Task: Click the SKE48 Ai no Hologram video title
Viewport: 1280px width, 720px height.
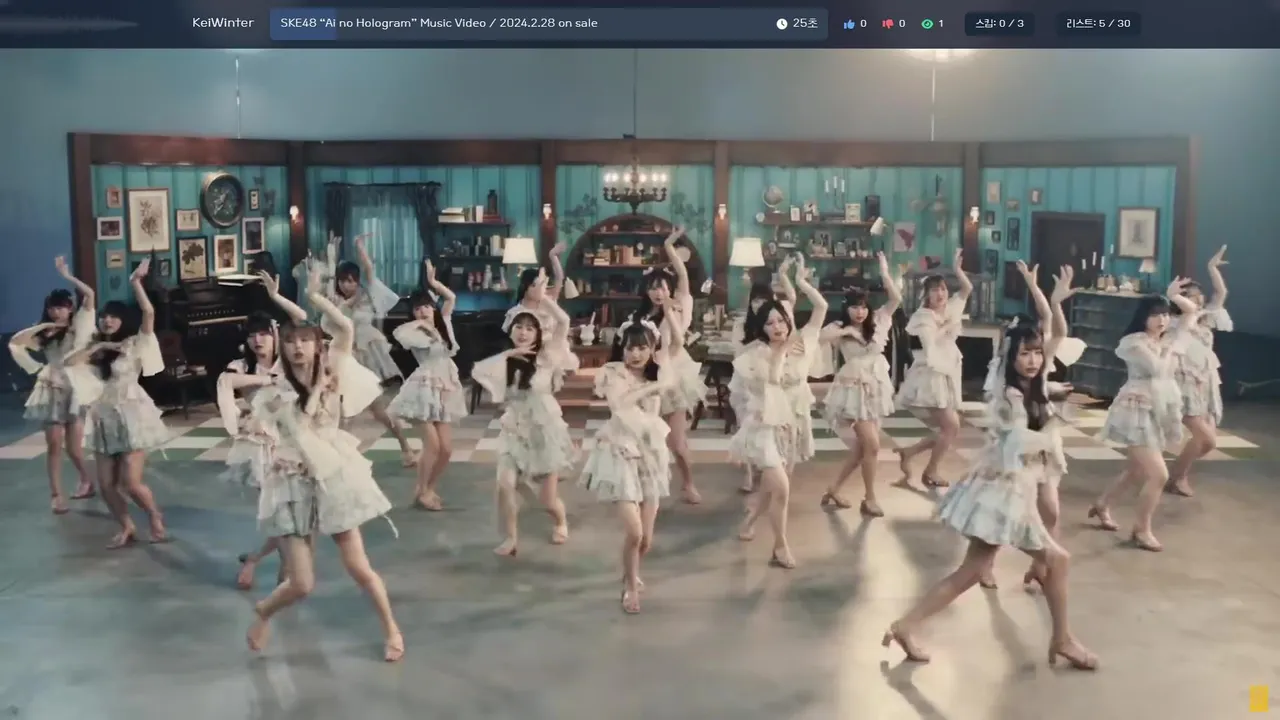Action: click(439, 23)
